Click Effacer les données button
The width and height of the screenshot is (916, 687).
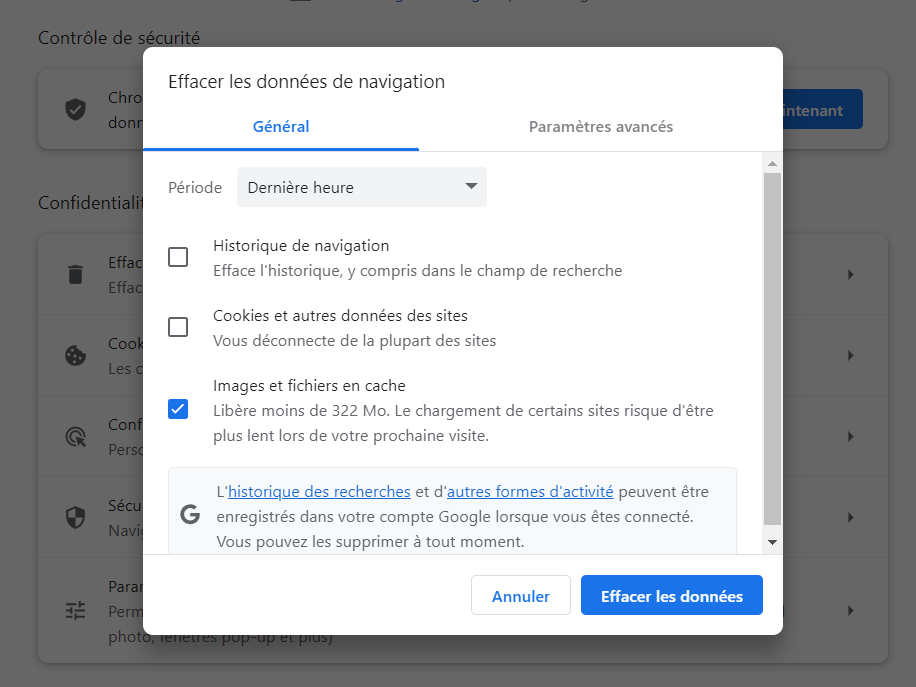tap(671, 594)
